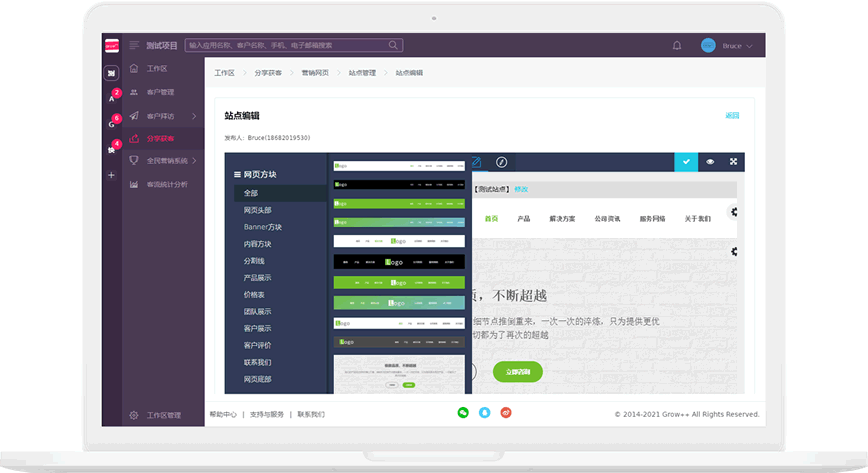
Task: Click the compass icon in editor toolbar
Action: pyautogui.click(x=502, y=162)
